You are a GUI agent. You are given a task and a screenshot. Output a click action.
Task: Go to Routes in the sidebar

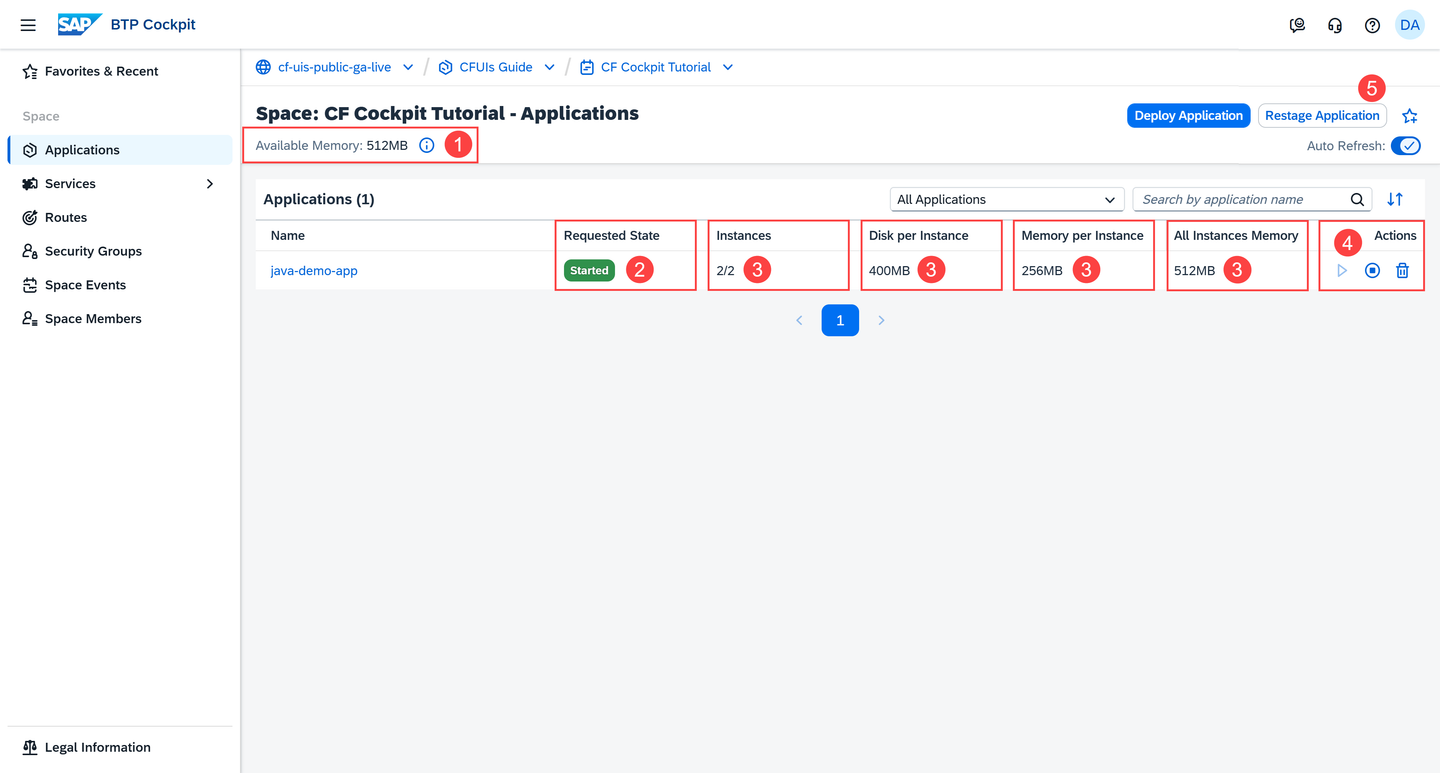[120, 217]
